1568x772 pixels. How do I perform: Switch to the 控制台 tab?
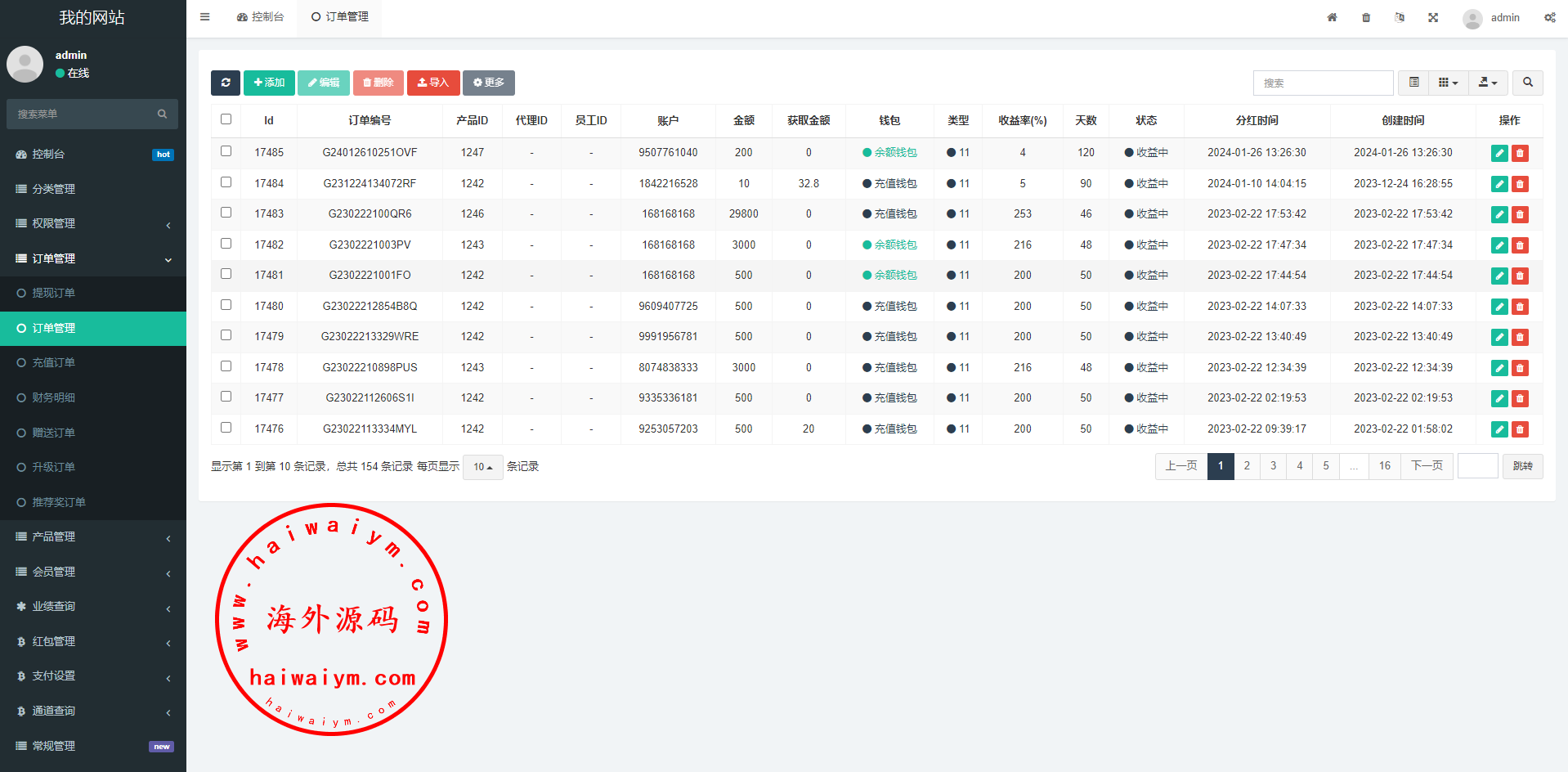[x=260, y=17]
